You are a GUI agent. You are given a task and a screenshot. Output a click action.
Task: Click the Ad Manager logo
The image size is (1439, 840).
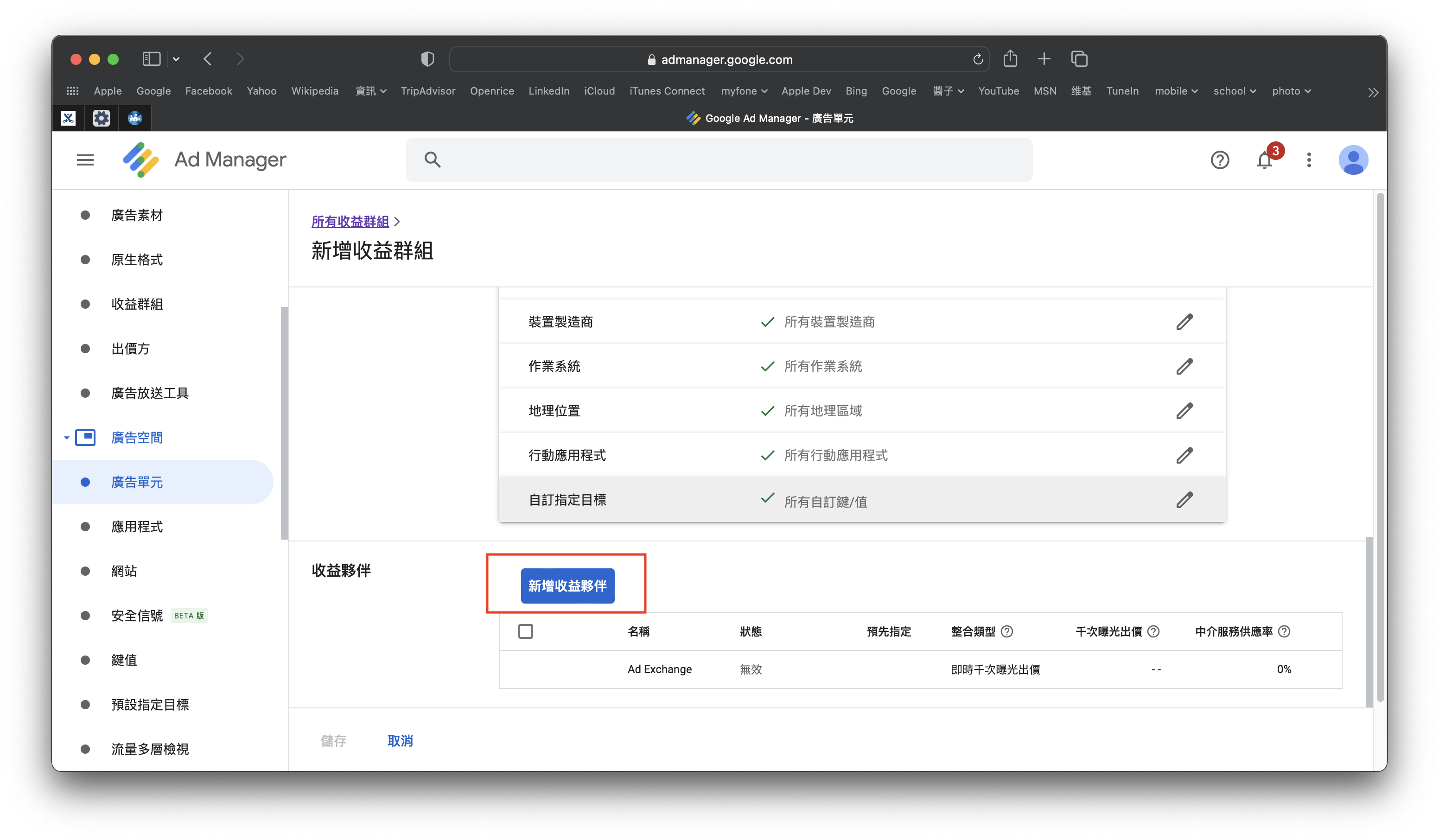coord(204,160)
